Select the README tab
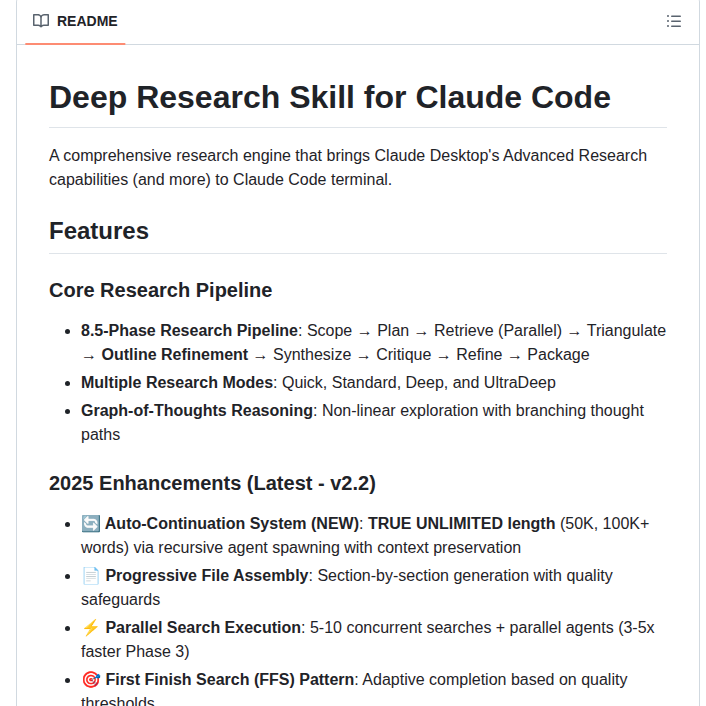Viewport: 706px width, 706px height. point(75,21)
